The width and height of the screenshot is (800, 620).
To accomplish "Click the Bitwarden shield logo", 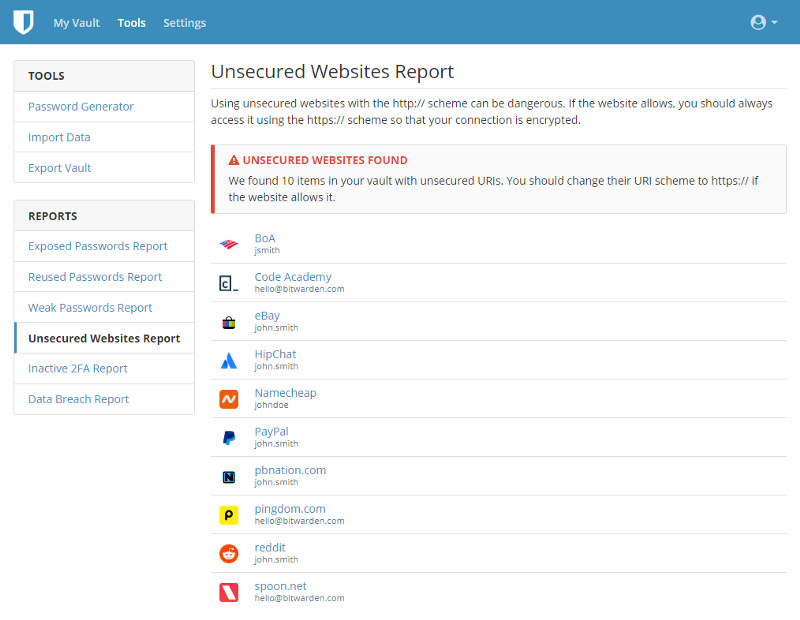I will 23,22.
